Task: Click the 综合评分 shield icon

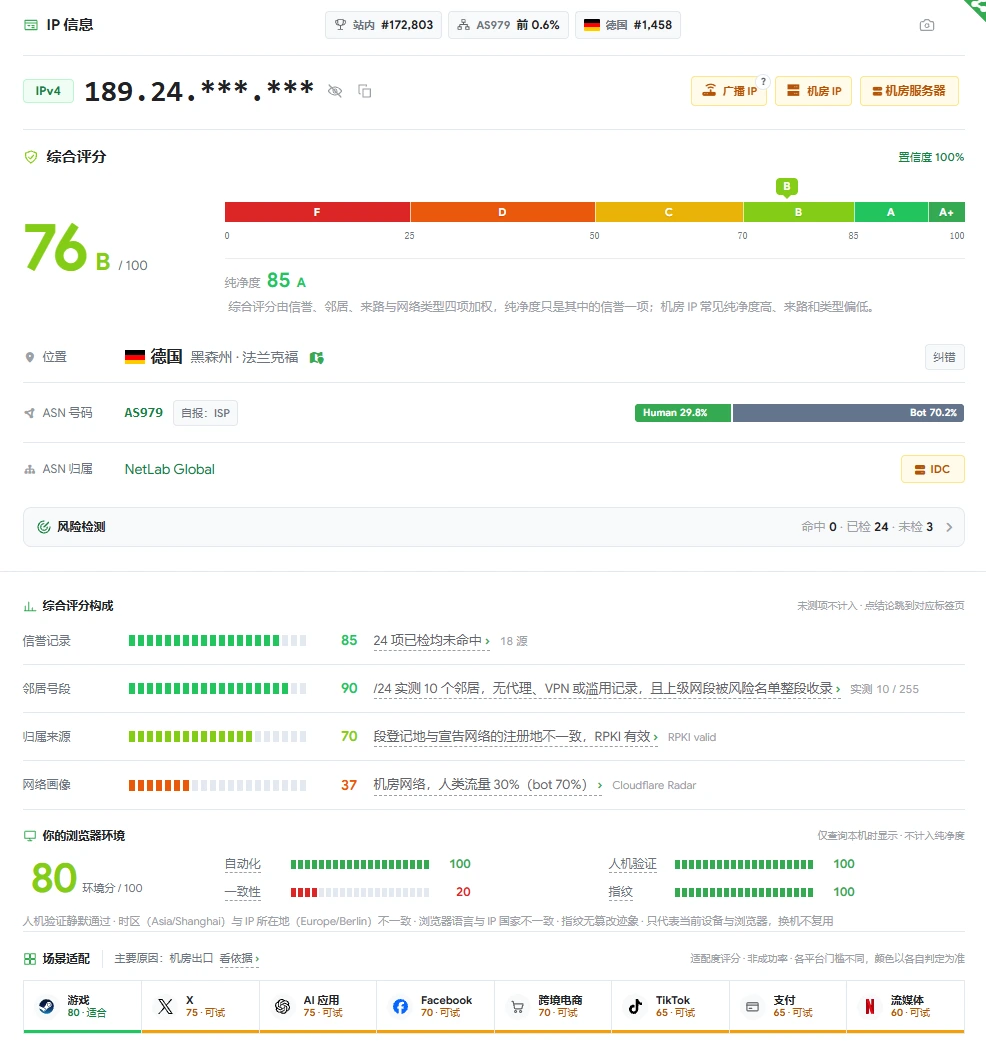Action: [x=30, y=157]
